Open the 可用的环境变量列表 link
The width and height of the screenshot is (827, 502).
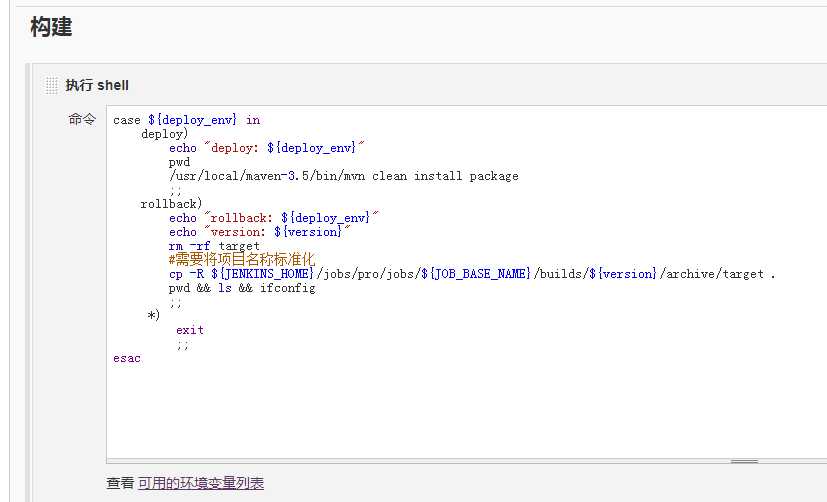[201, 483]
